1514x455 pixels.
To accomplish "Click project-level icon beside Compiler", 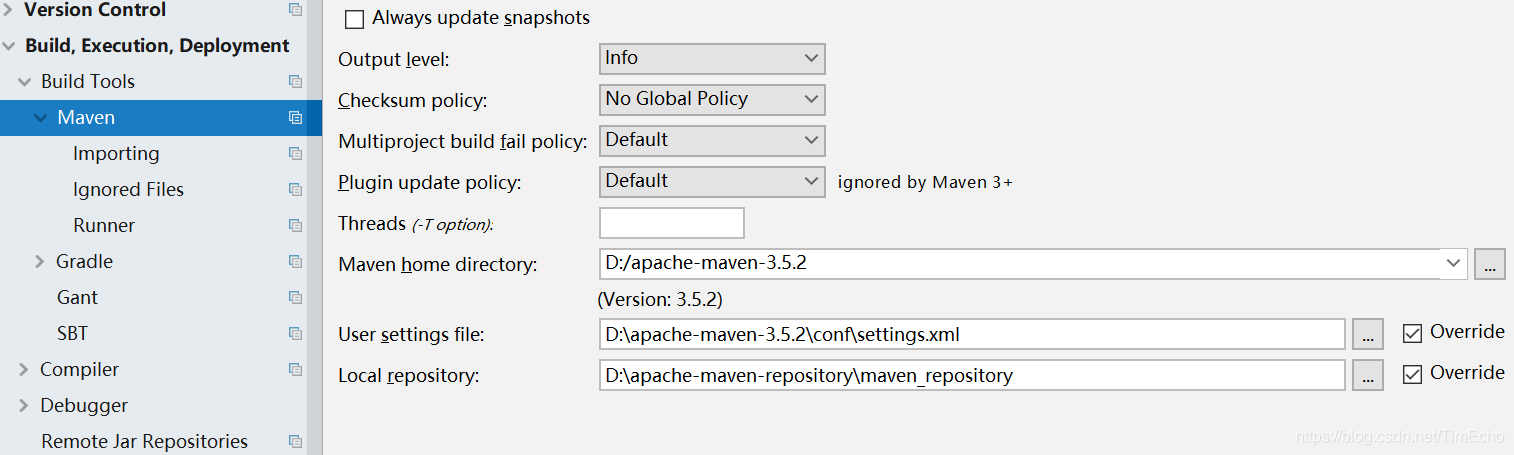I will (x=295, y=369).
